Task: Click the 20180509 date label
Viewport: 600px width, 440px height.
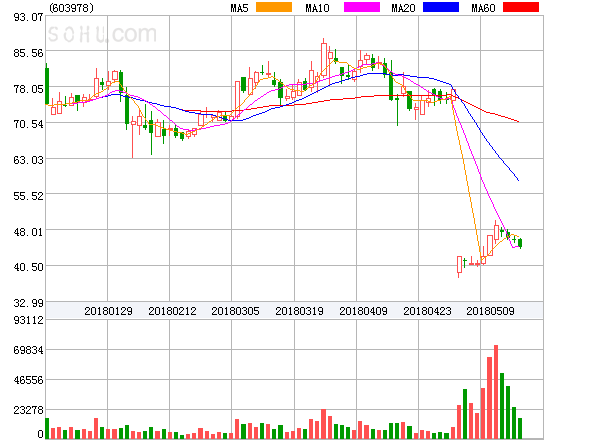Action: tap(490, 311)
